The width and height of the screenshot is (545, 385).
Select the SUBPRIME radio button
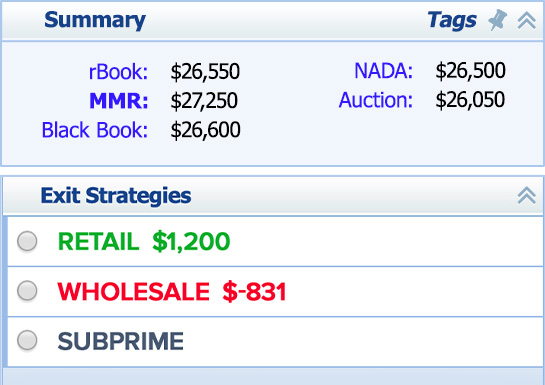(x=27, y=340)
